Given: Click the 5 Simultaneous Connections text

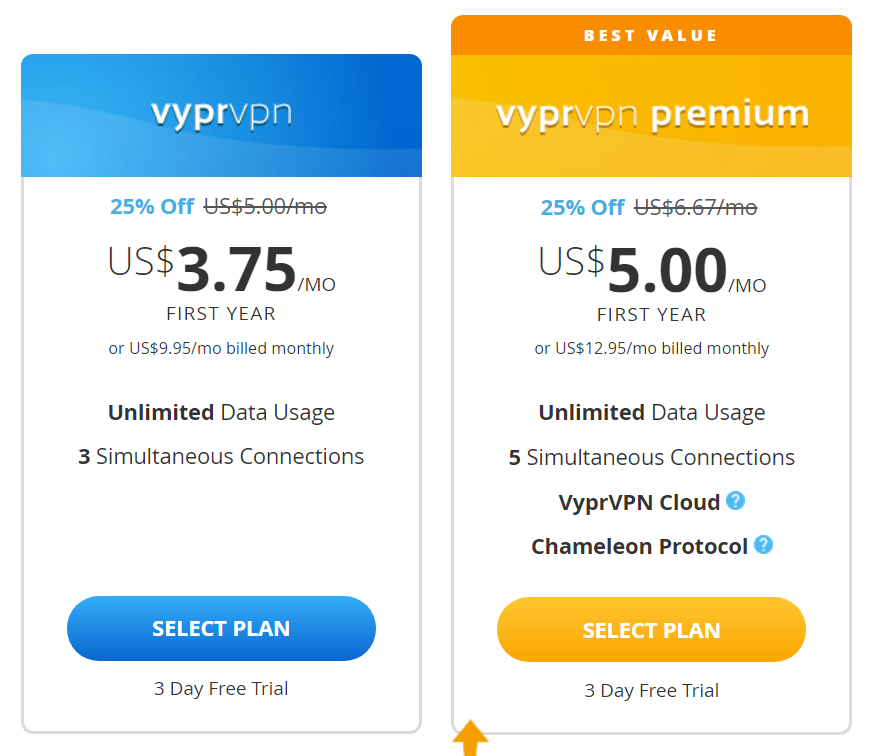Looking at the screenshot, I should [x=651, y=457].
